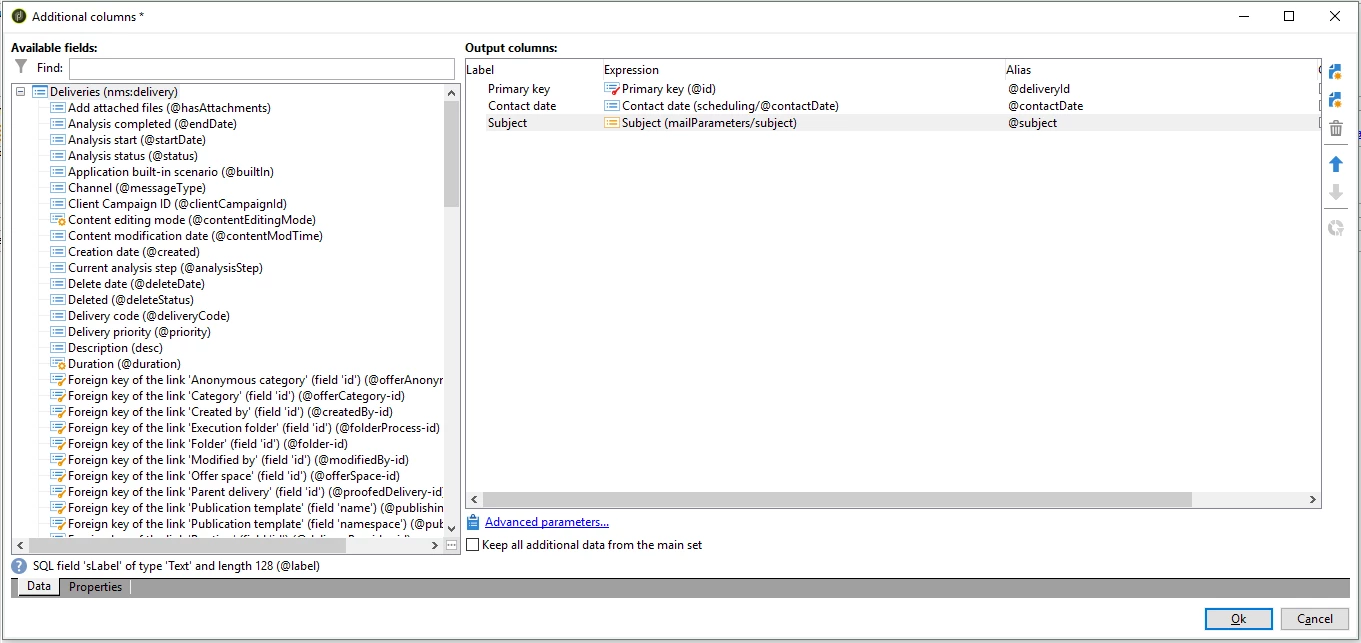Click icon beside Foreign key 'Folder' field

[x=58, y=444]
